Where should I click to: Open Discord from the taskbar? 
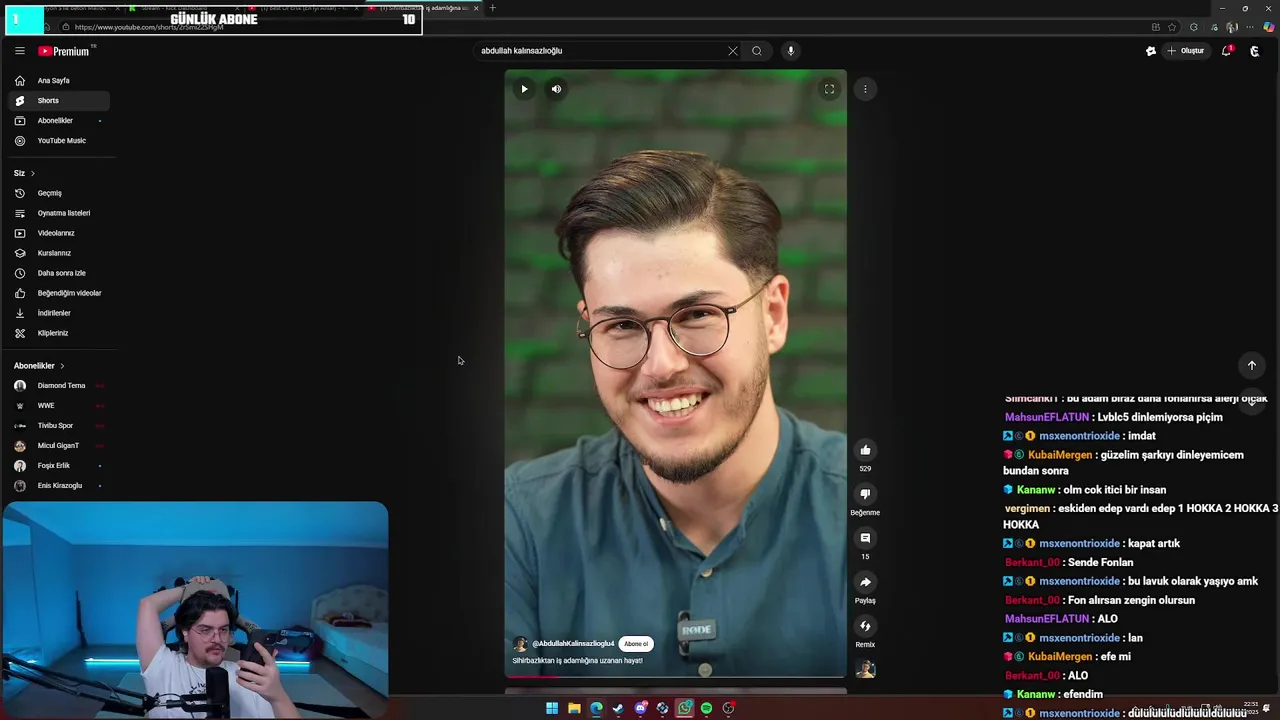point(640,708)
